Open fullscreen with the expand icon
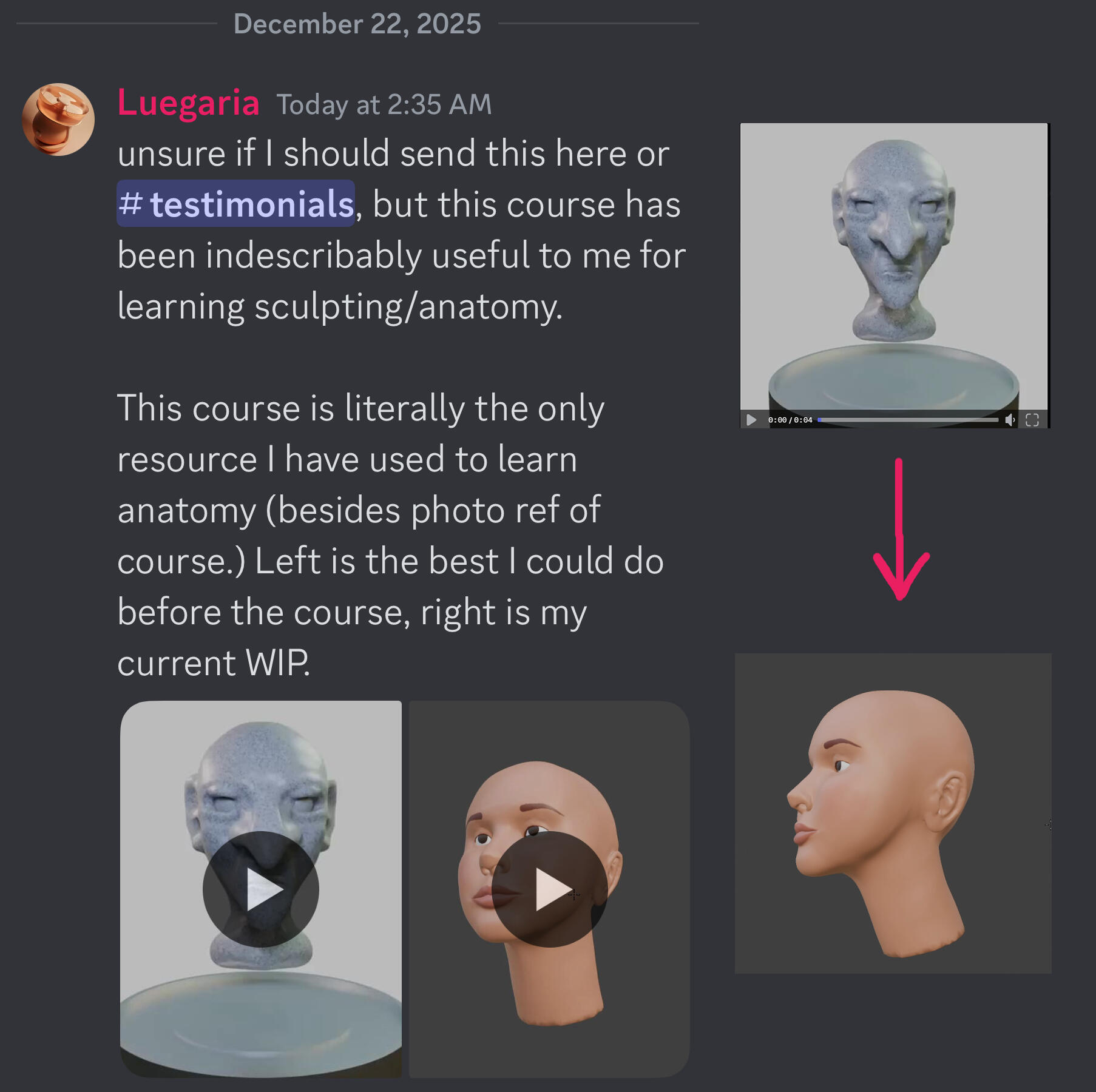This screenshot has height=1092, width=1096. tap(1032, 420)
